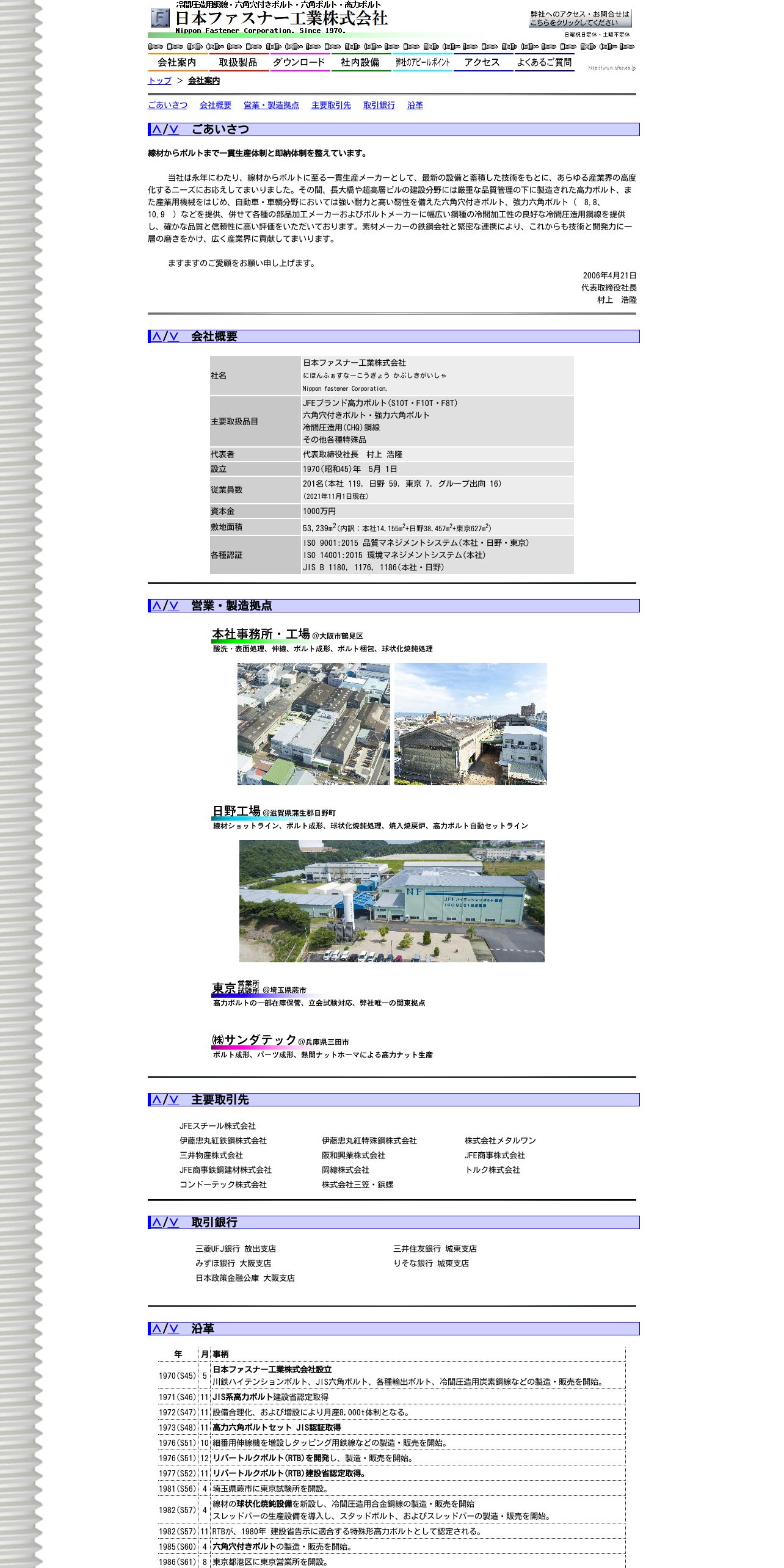Image resolution: width=784 pixels, height=1568 pixels.
Task: Select JFEスチール株式会社 text
Action: (x=217, y=1126)
